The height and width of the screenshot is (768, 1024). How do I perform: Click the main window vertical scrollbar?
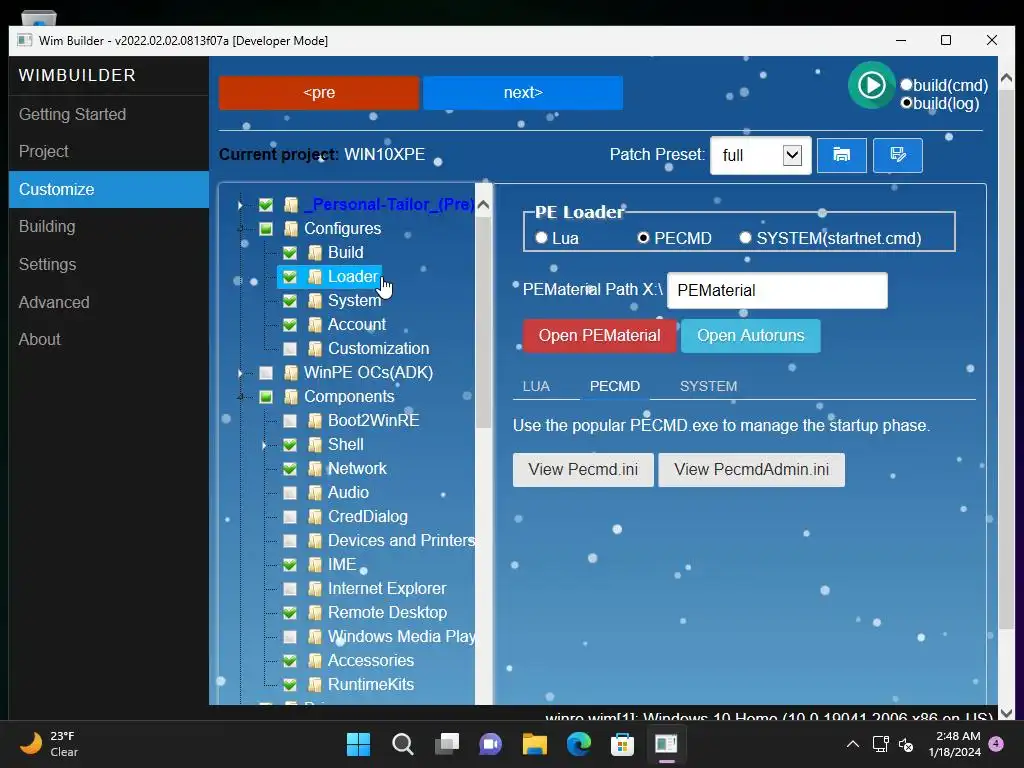1006,359
